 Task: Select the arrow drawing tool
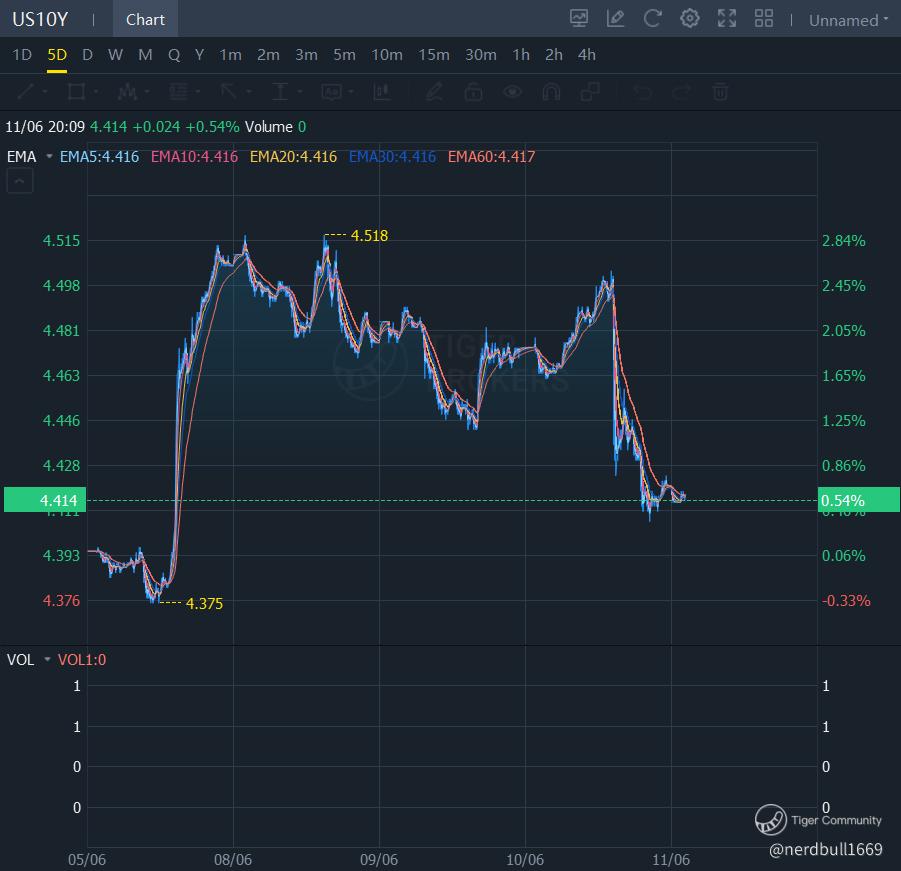[x=229, y=91]
